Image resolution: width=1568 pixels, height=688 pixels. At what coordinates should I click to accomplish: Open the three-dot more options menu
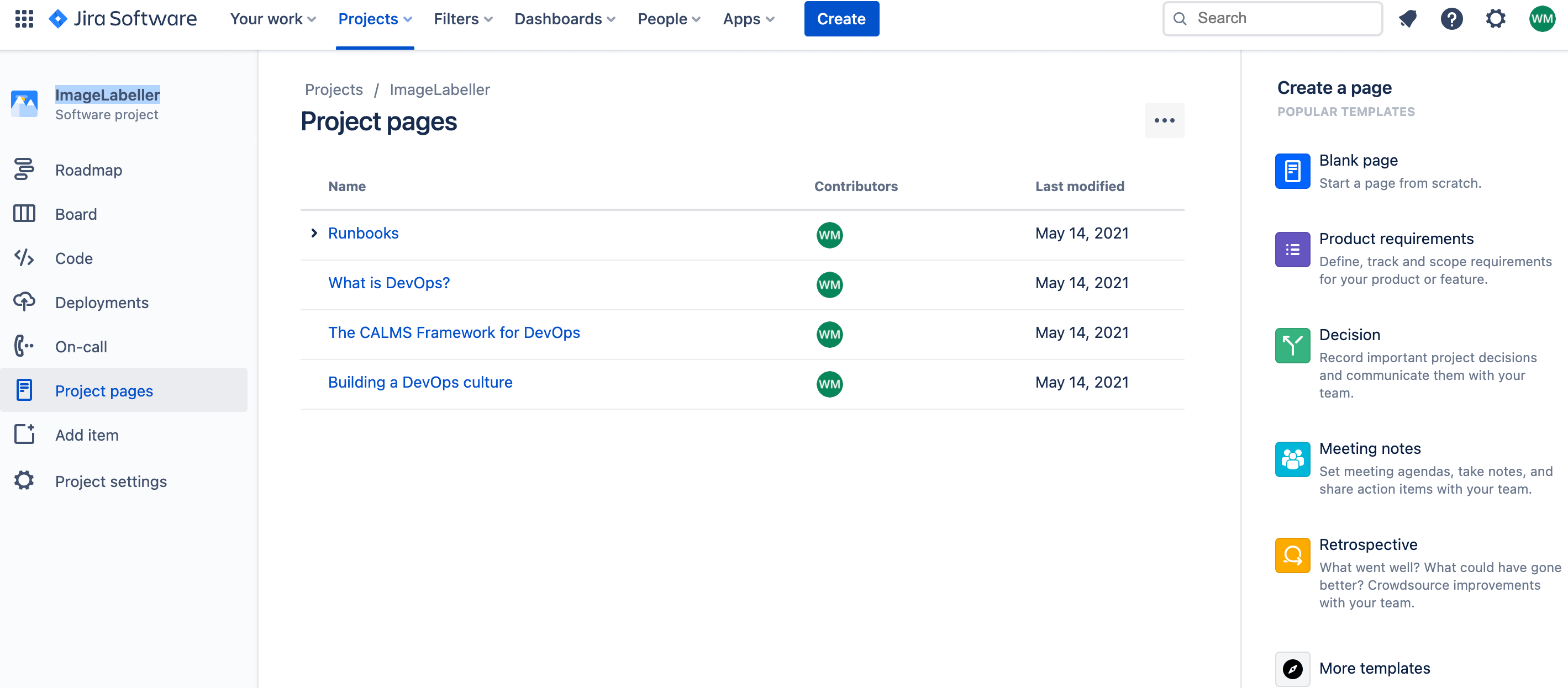pos(1164,120)
